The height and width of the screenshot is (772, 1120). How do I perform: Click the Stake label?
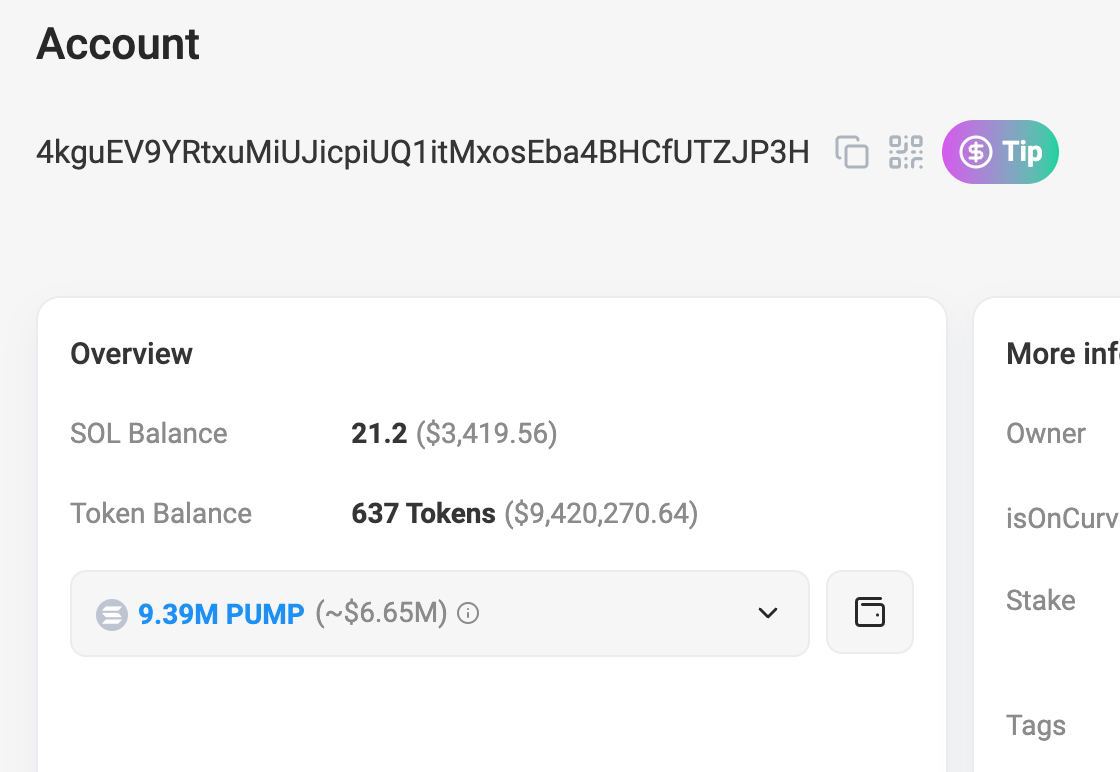(x=1041, y=601)
